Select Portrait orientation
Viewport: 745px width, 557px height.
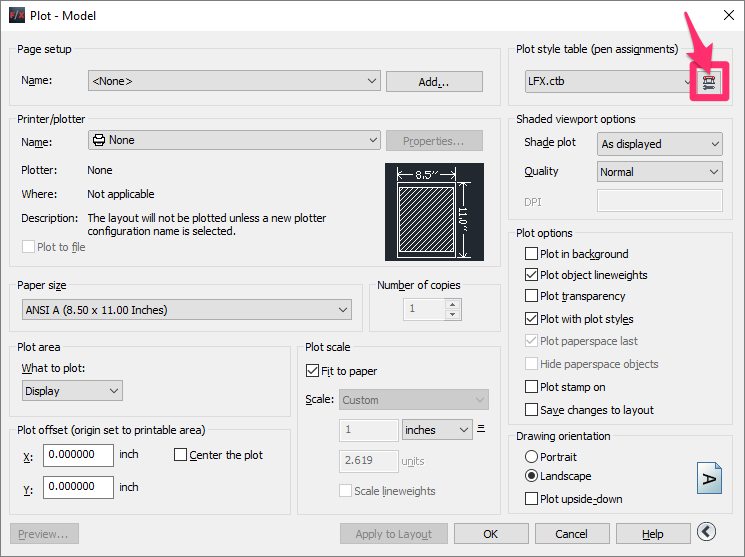[531, 457]
